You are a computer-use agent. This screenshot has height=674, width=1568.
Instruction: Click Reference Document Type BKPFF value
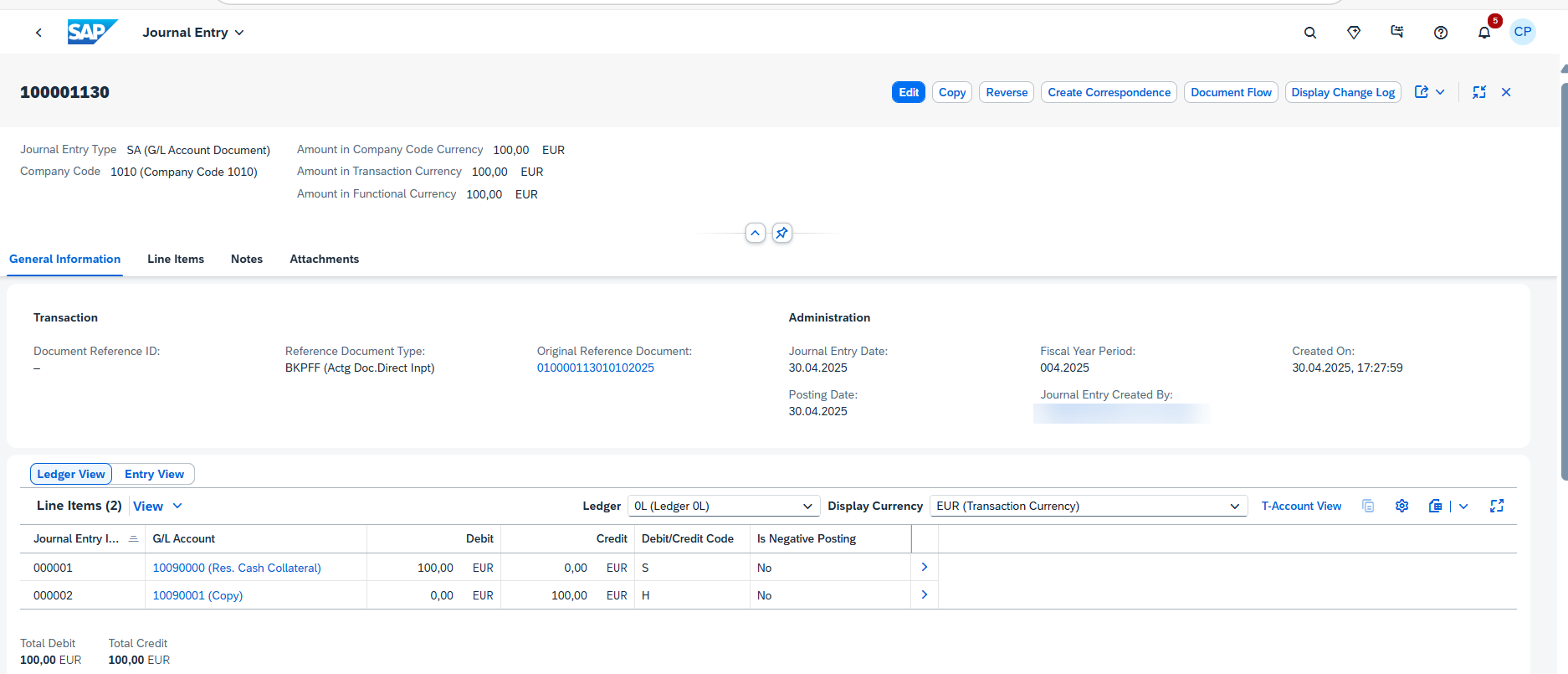click(x=360, y=368)
